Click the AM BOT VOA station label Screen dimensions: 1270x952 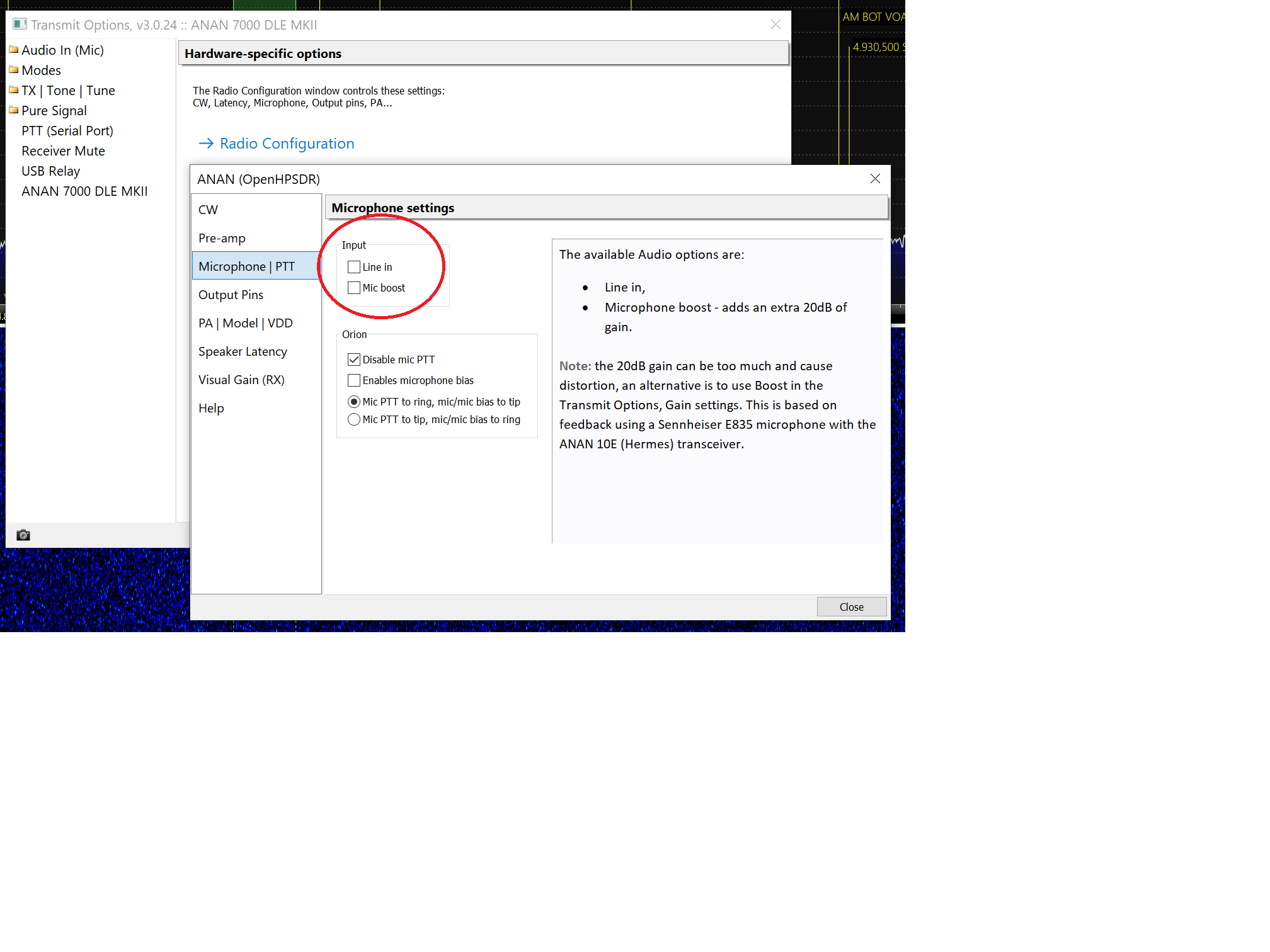(874, 17)
